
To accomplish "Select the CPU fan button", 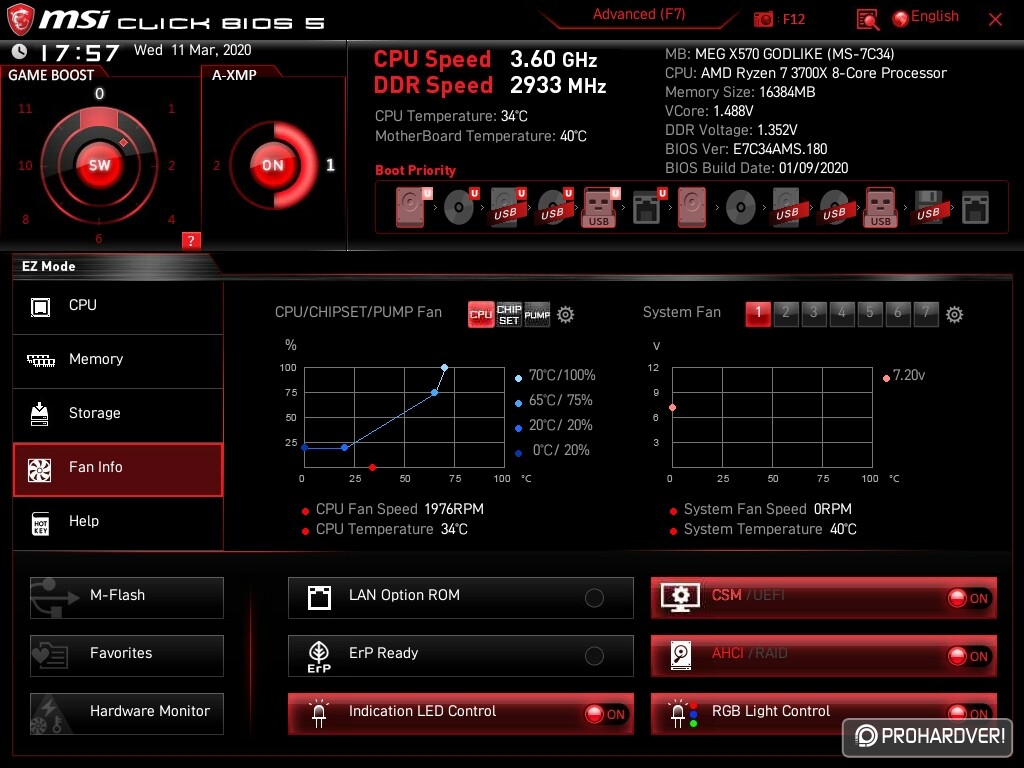I will (x=481, y=314).
